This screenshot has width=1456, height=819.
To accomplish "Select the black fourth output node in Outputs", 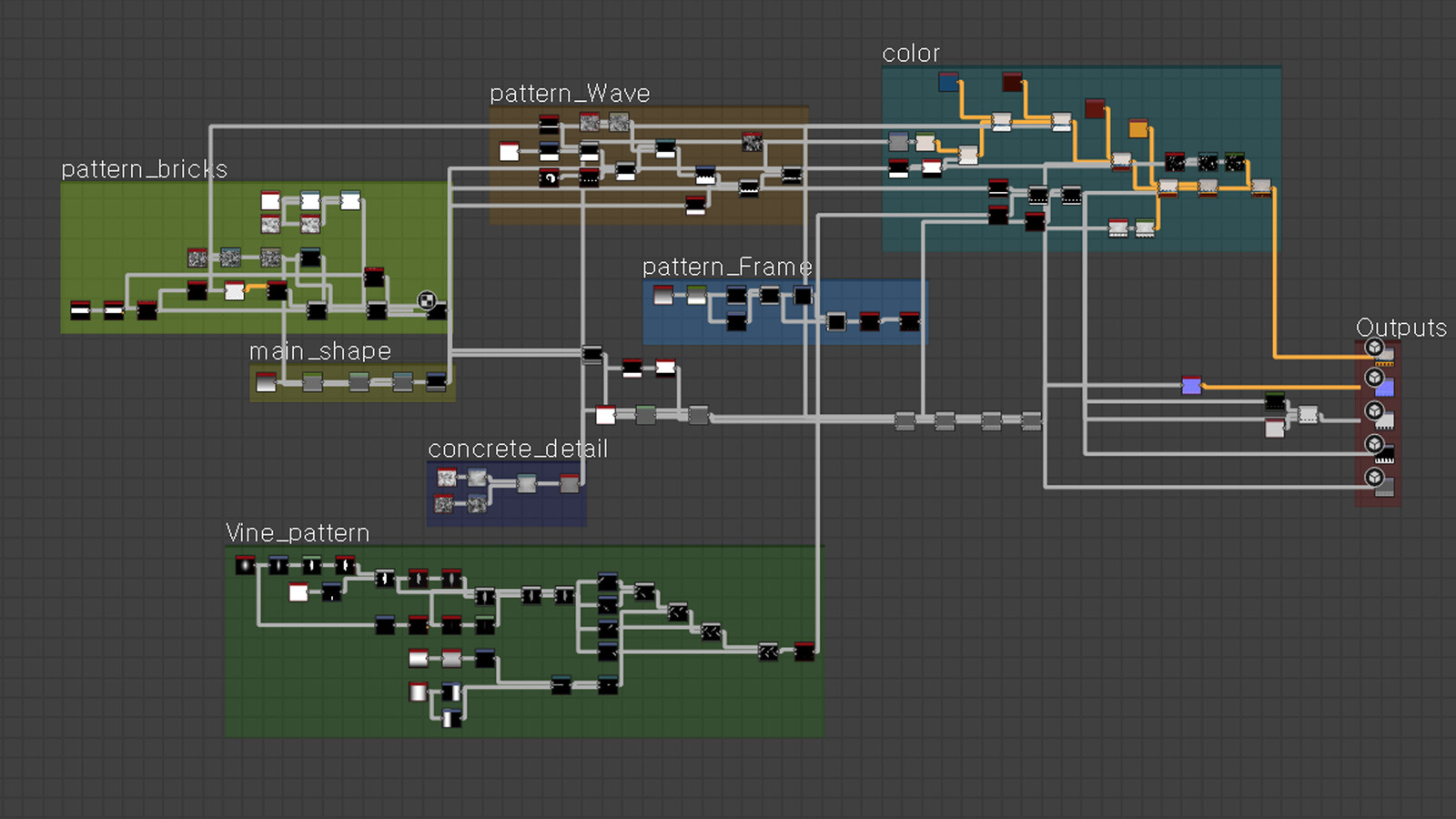I will (1384, 454).
